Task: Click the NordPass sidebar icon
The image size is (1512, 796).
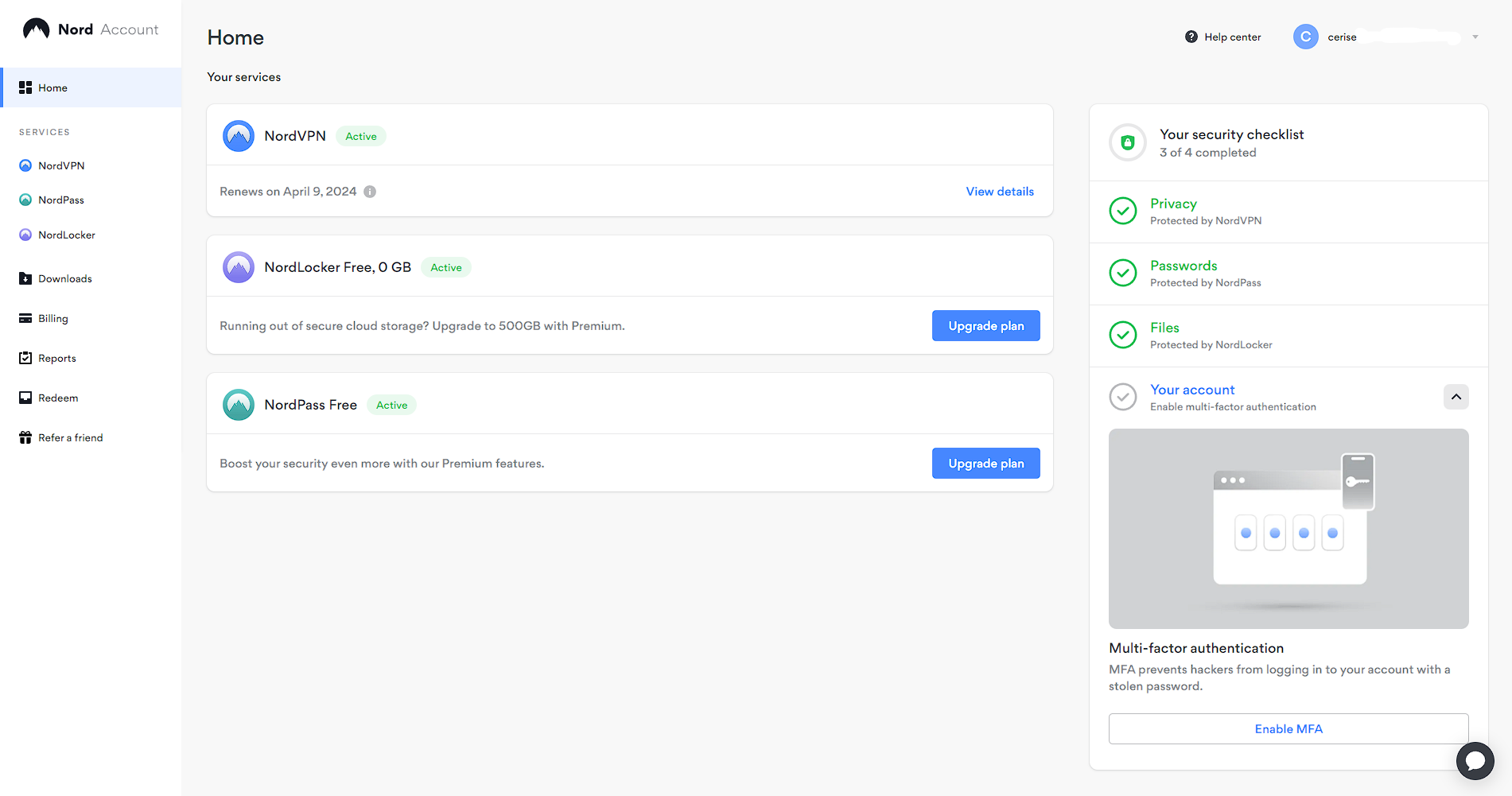Action: point(25,200)
